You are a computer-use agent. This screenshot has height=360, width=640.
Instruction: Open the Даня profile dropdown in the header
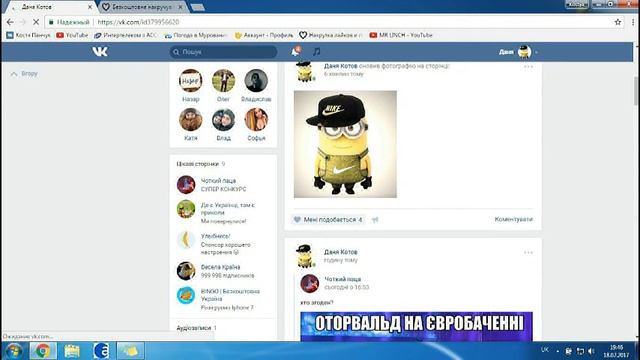[518, 52]
